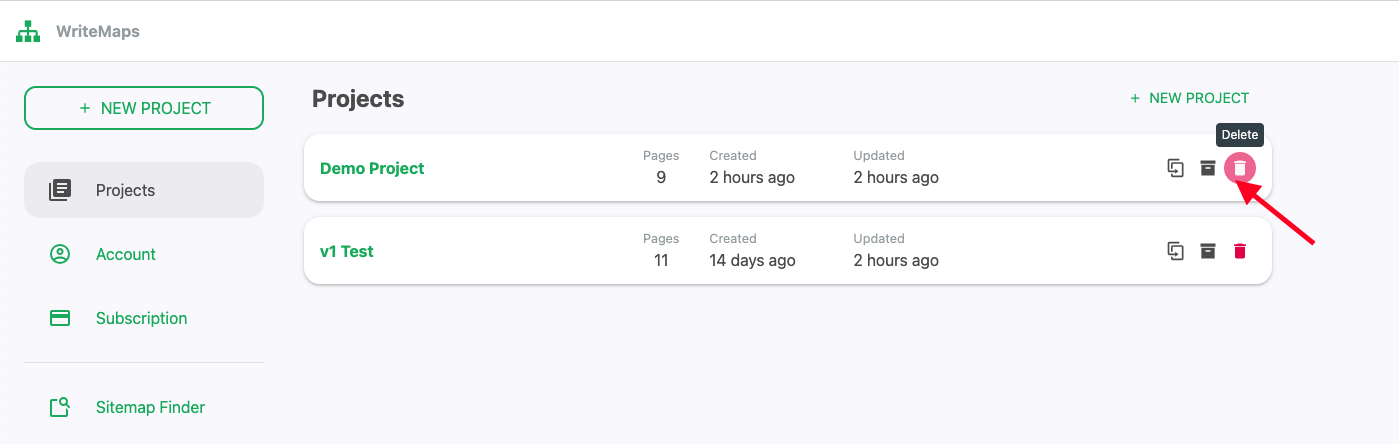
Task: Select Projects in the sidebar menu
Action: [x=144, y=190]
